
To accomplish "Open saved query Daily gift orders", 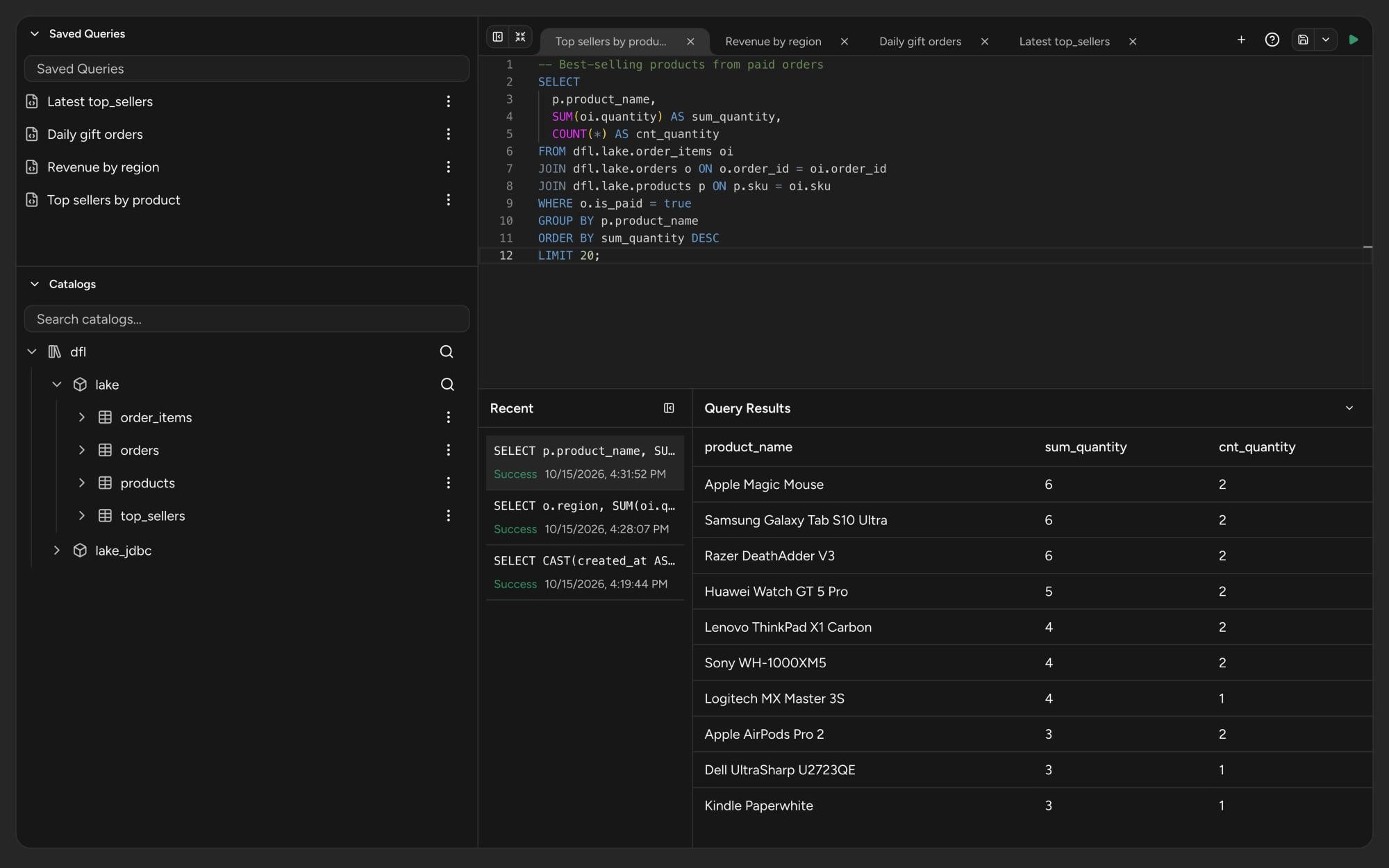I will click(x=95, y=134).
